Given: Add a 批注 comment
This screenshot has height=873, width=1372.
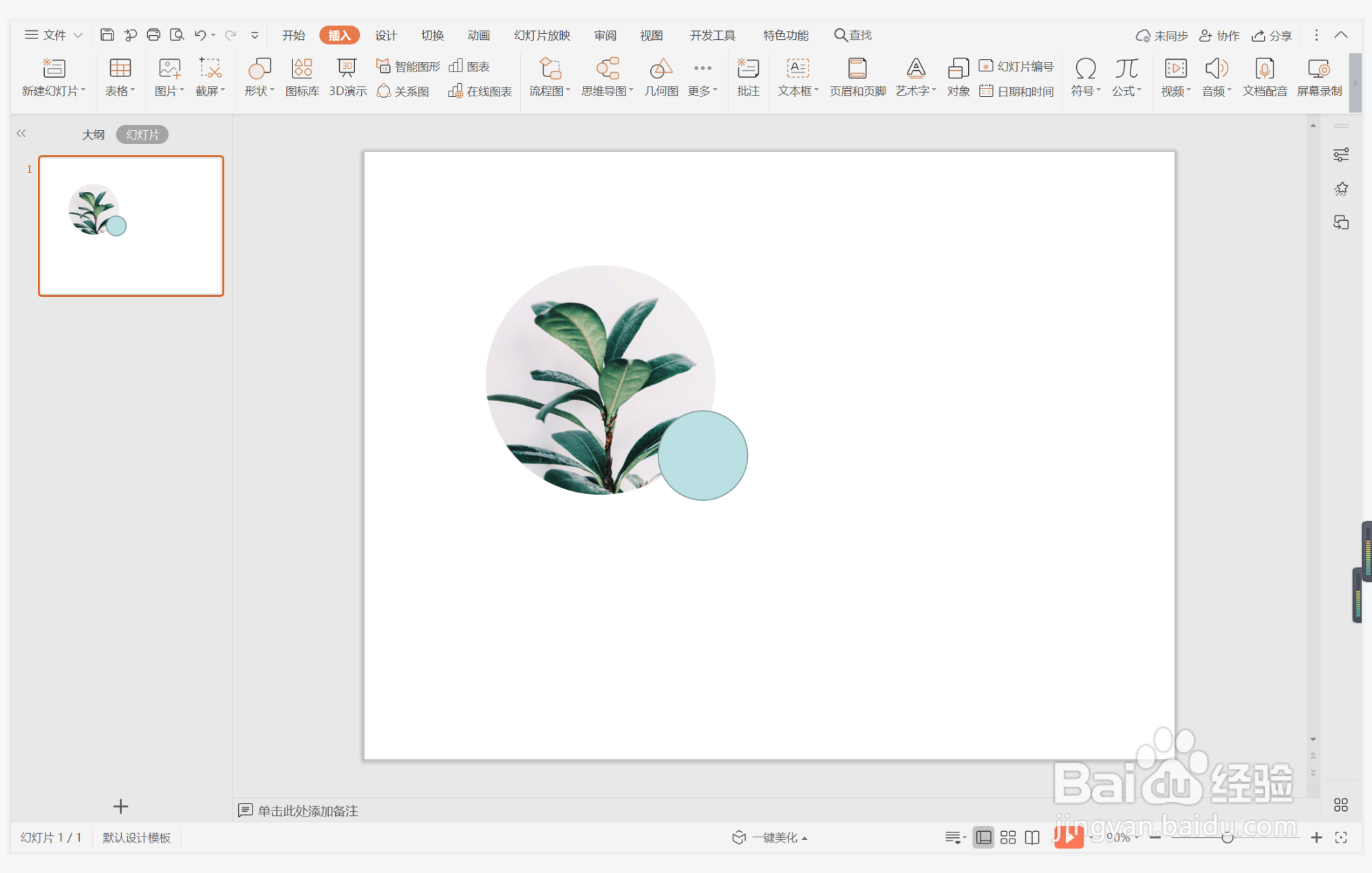Looking at the screenshot, I should click(748, 77).
